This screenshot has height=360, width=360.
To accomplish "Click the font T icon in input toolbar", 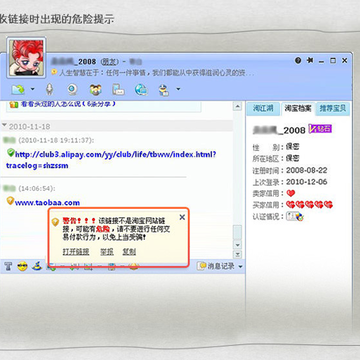I will 9,266.
